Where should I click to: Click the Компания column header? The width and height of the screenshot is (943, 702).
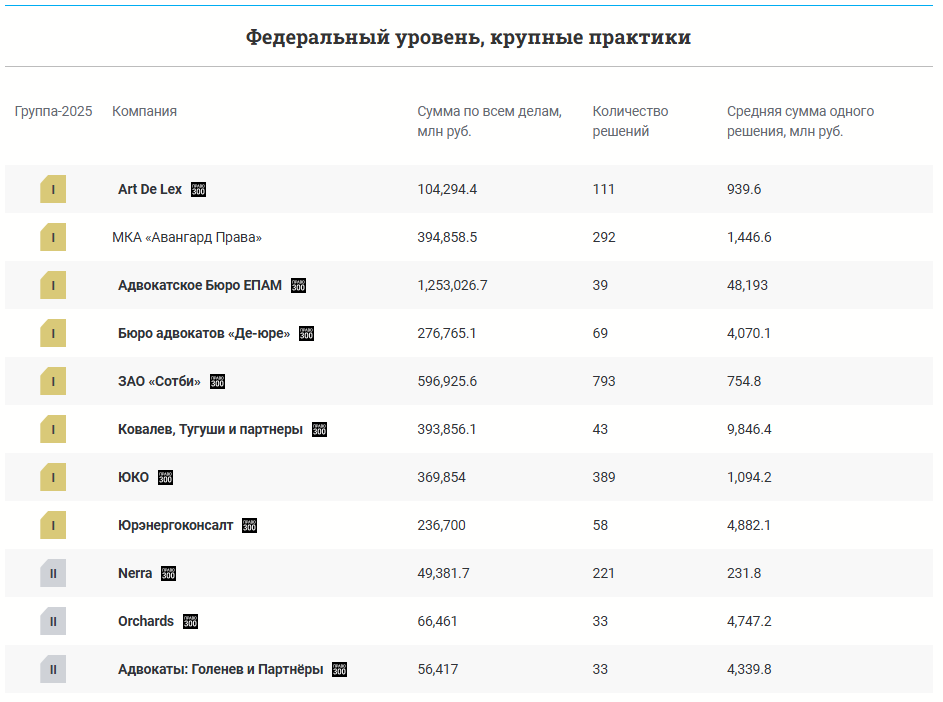[x=144, y=111]
